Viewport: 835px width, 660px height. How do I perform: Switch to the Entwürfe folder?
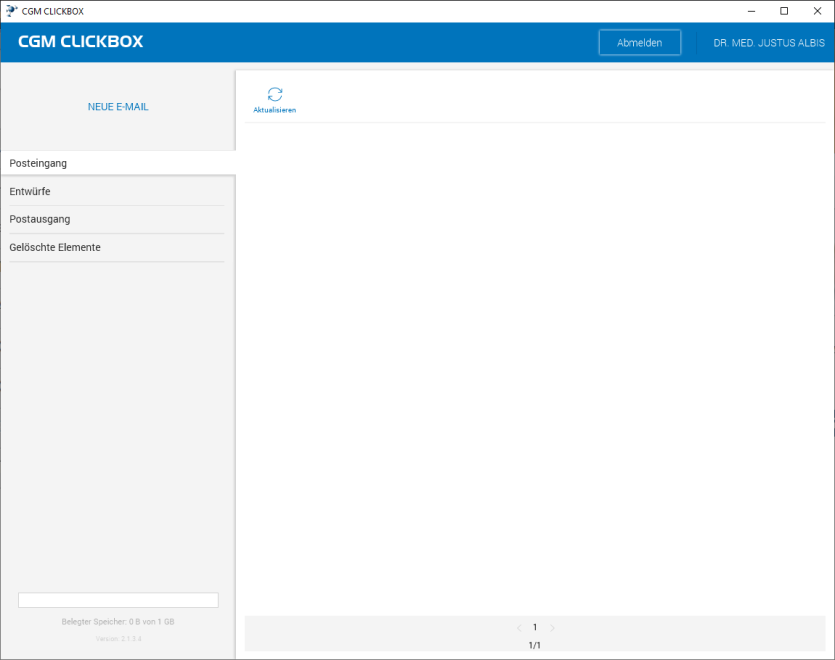coord(117,191)
